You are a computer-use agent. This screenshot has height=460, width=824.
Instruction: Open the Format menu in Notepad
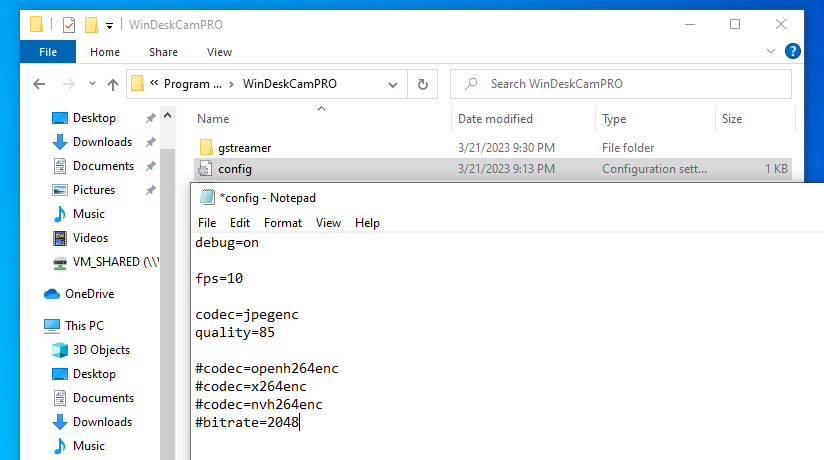coord(283,223)
